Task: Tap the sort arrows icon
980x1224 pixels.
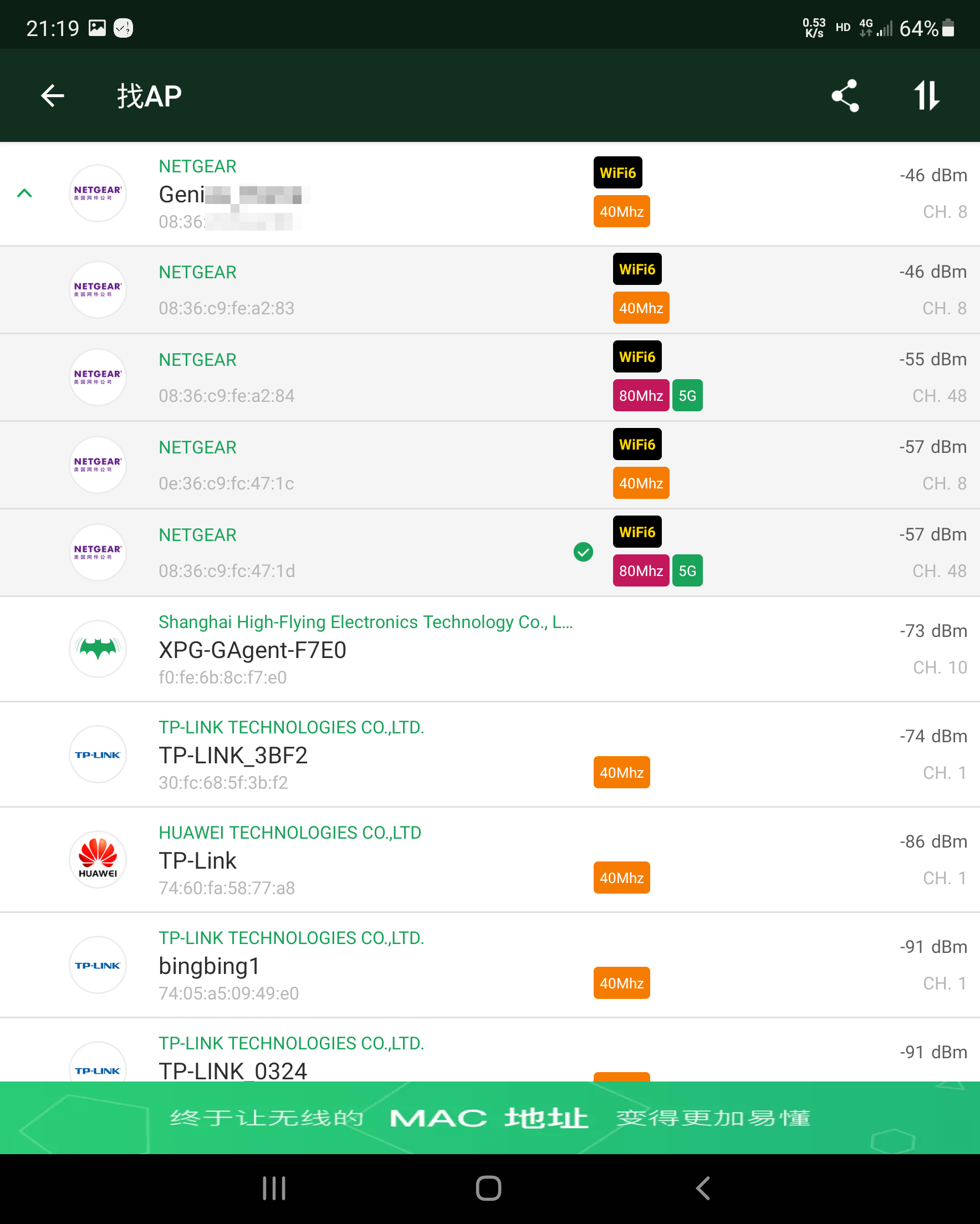Action: [x=927, y=95]
